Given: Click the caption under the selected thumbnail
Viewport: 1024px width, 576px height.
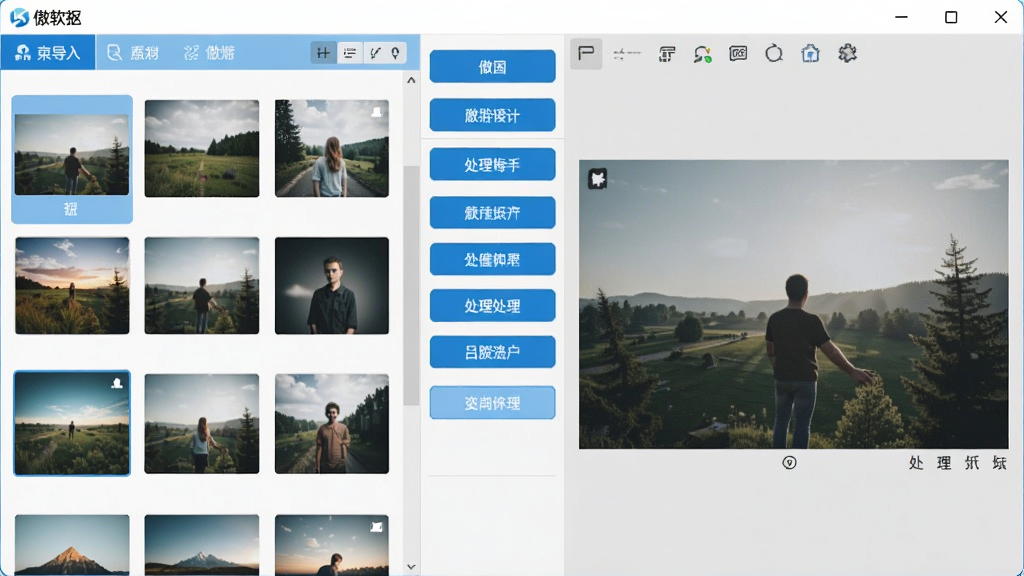Looking at the screenshot, I should [x=71, y=209].
